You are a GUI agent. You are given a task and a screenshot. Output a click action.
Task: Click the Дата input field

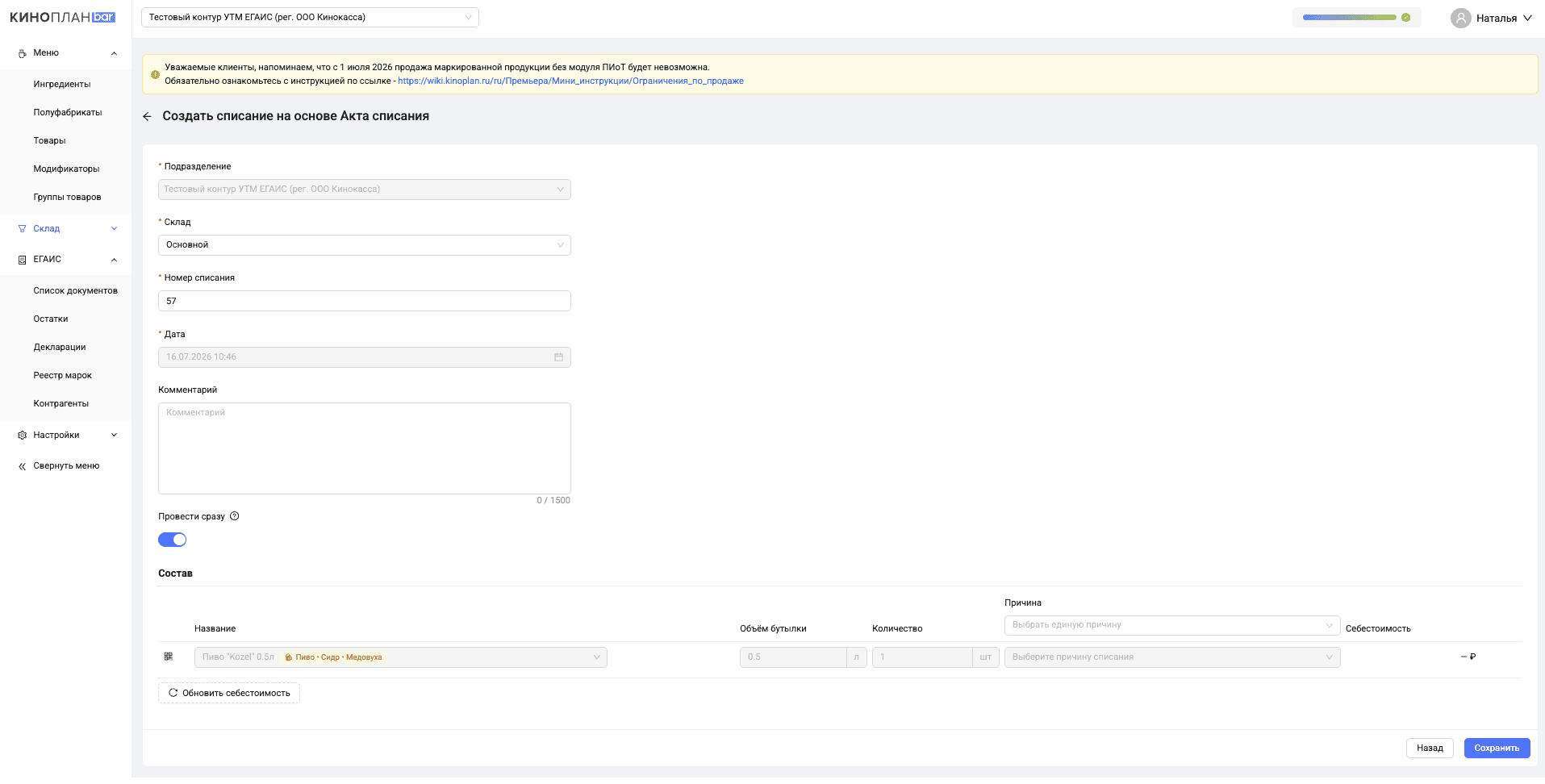click(x=365, y=357)
